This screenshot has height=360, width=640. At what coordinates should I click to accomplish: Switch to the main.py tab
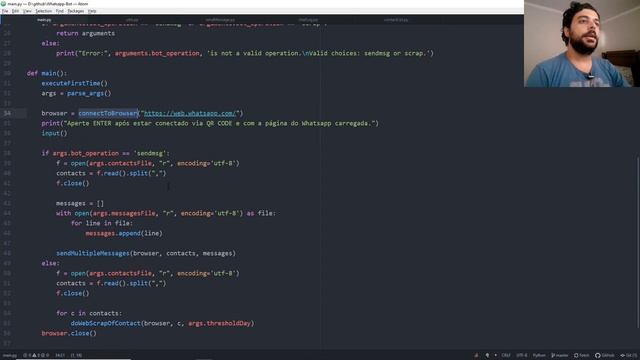tap(44, 20)
